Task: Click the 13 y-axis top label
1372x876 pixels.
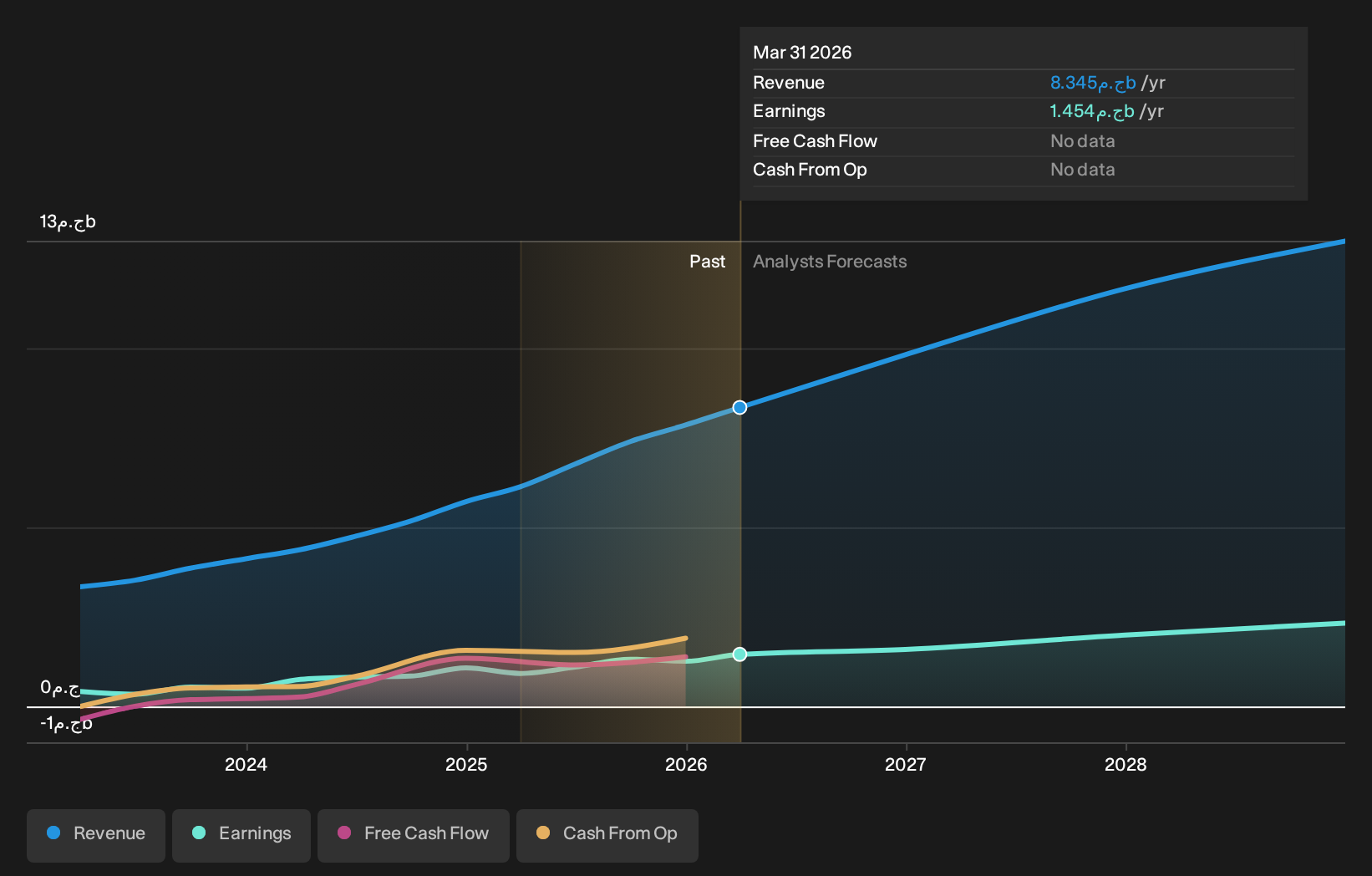Action: point(68,222)
